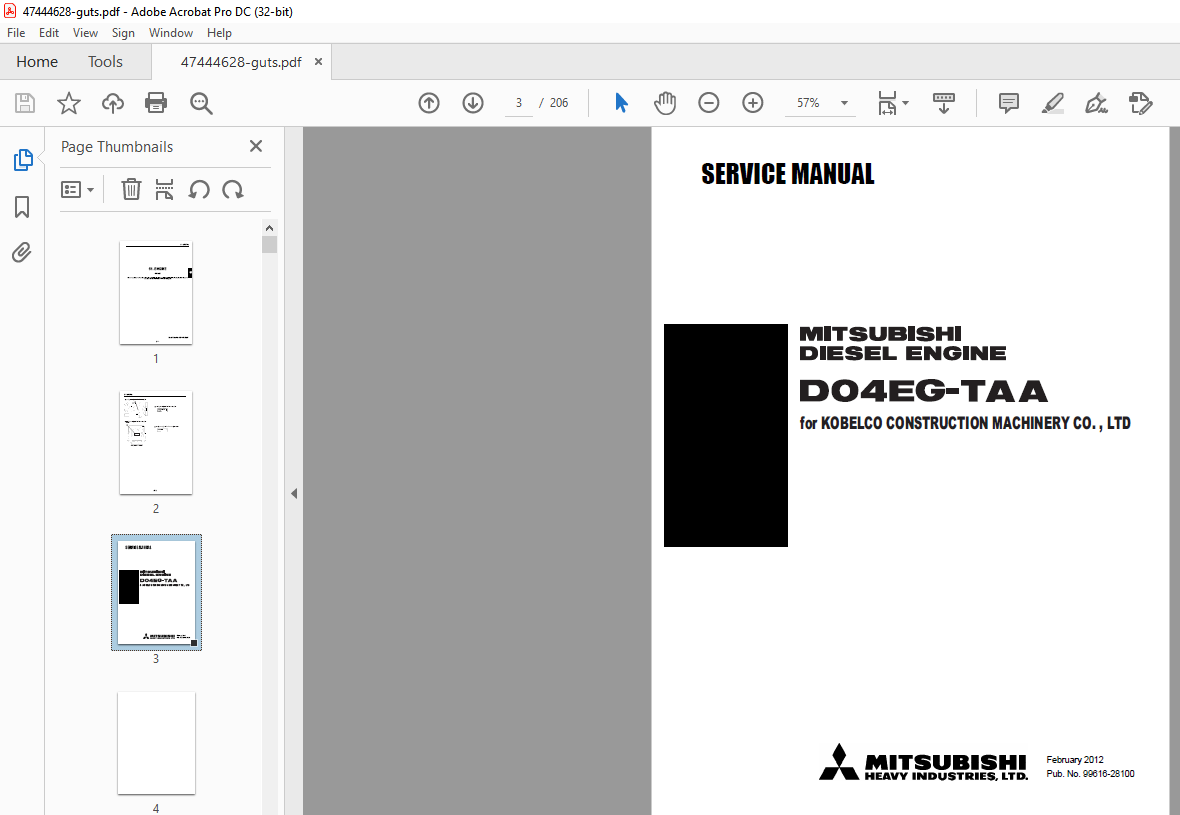
Task: Open the Attachments paperclip panel
Action: tap(22, 252)
